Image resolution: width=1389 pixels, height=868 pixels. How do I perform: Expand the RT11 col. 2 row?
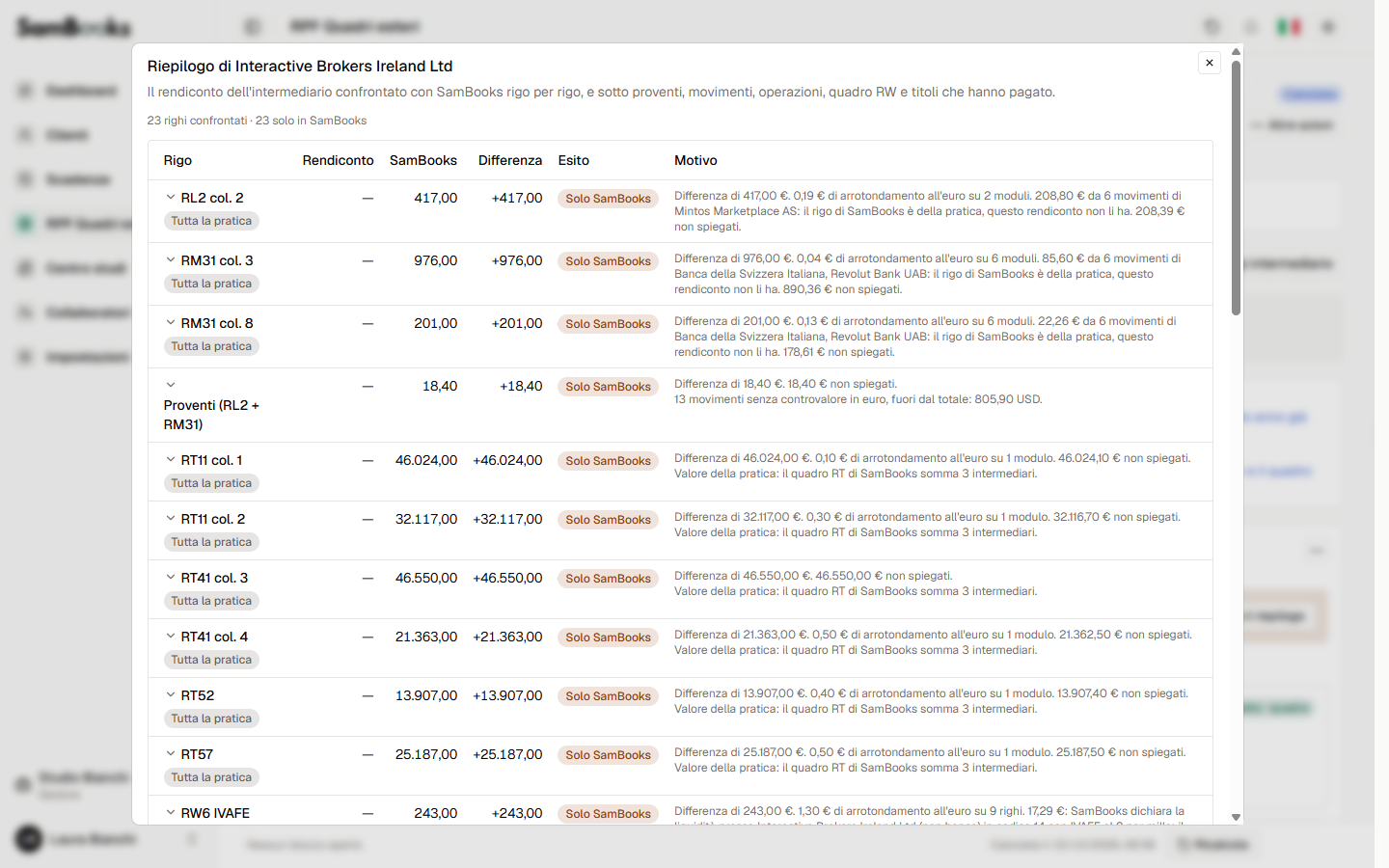[x=171, y=519]
